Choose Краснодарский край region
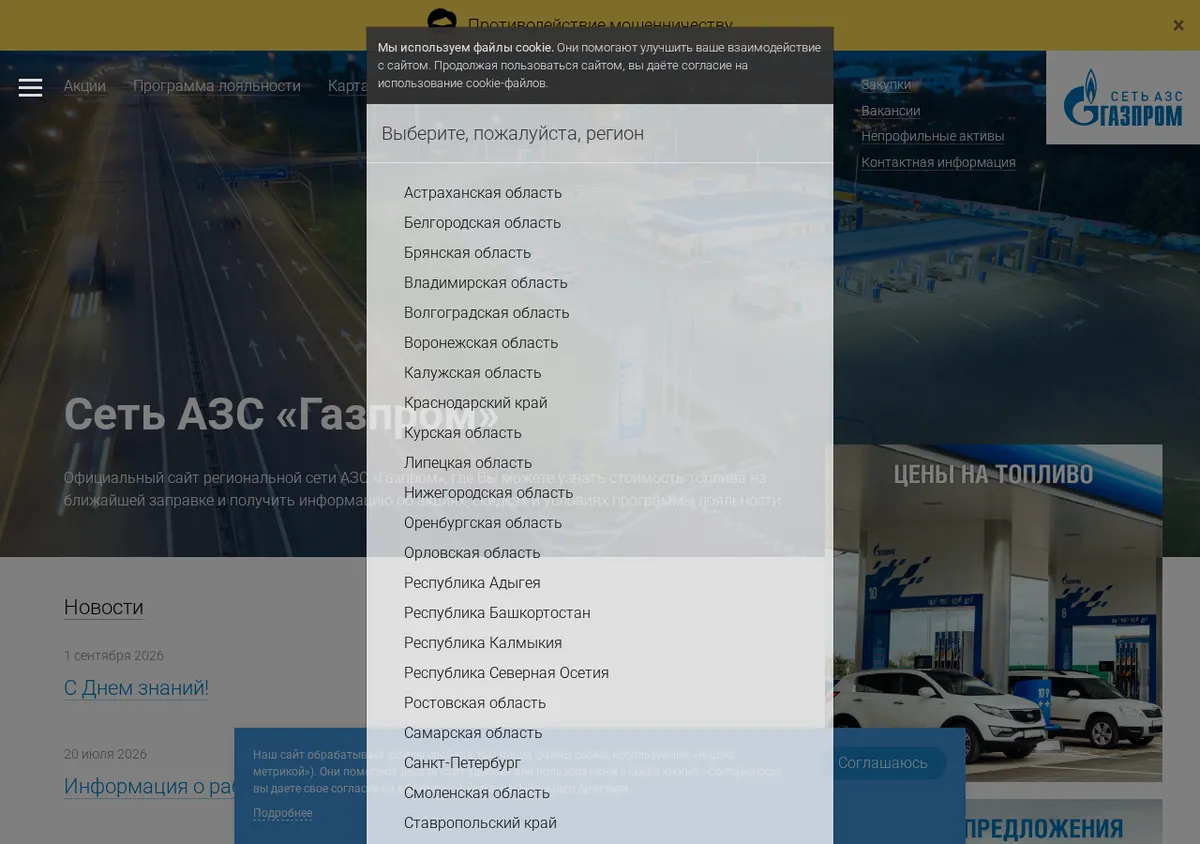The width and height of the screenshot is (1200, 844). tap(476, 402)
